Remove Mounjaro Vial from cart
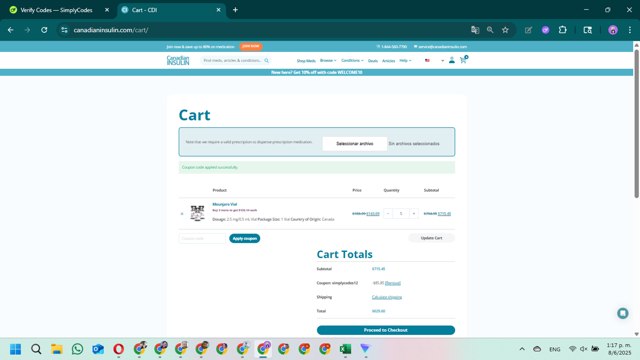The width and height of the screenshot is (640, 360). pos(182,213)
